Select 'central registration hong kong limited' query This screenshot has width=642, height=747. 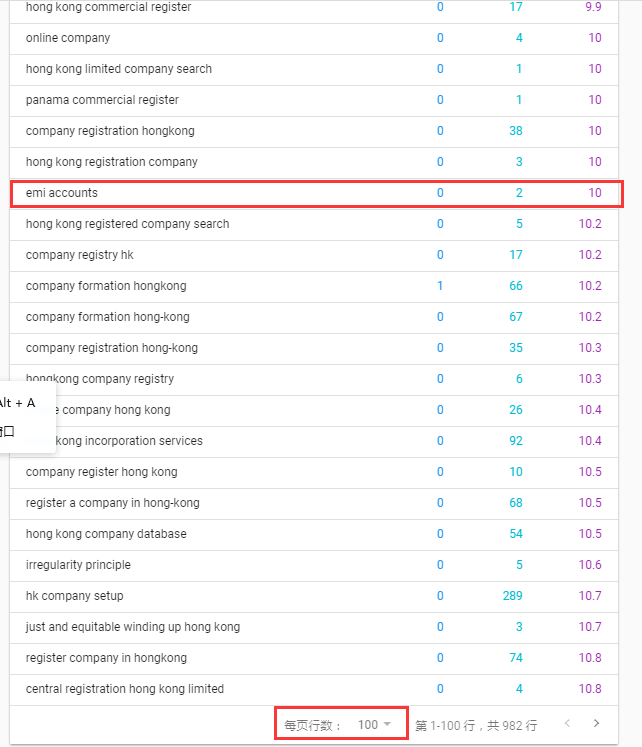125,689
